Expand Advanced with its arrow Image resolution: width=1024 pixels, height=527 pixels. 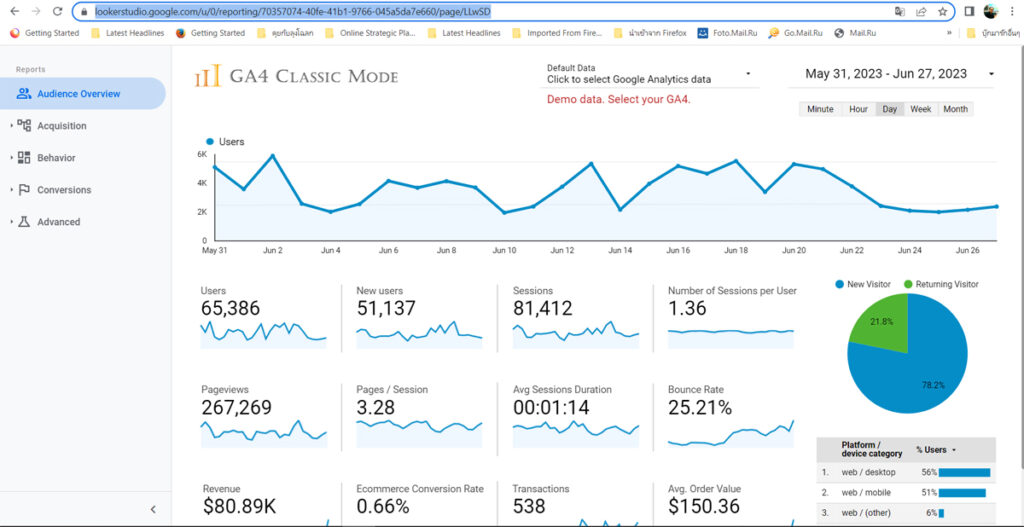(12, 221)
